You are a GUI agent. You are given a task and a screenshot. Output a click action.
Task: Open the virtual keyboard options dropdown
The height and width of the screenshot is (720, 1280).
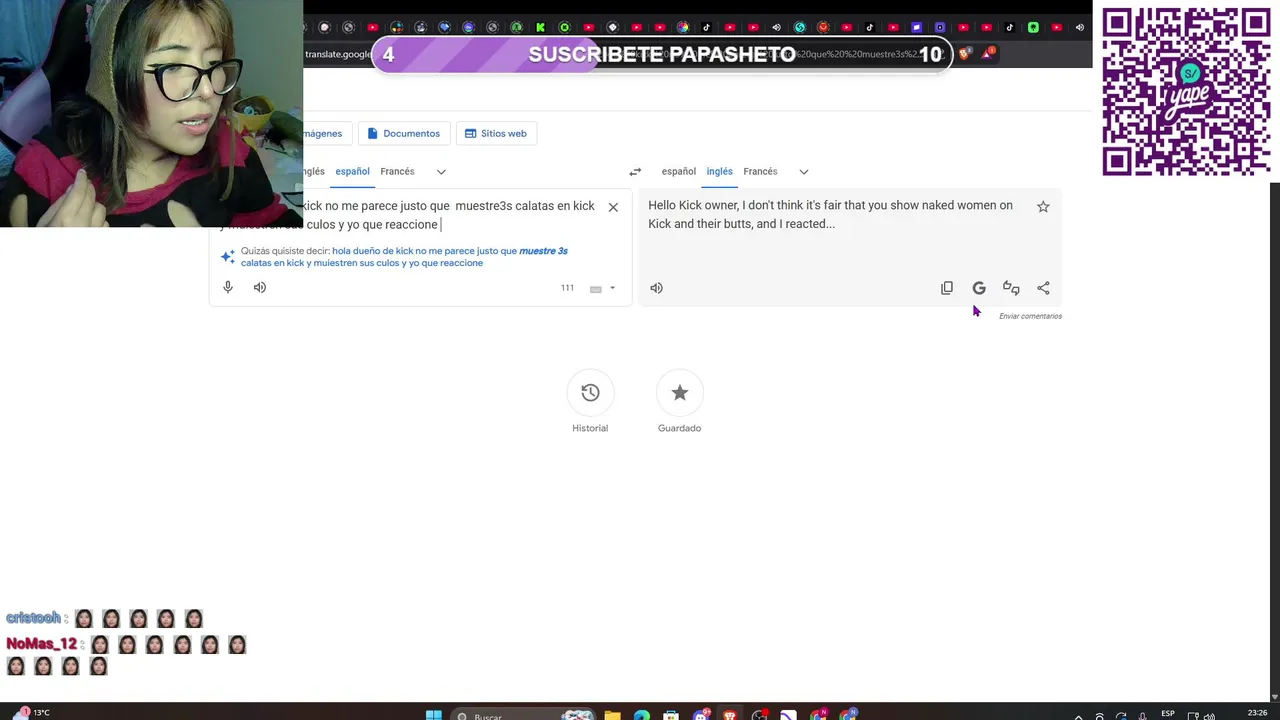point(613,288)
